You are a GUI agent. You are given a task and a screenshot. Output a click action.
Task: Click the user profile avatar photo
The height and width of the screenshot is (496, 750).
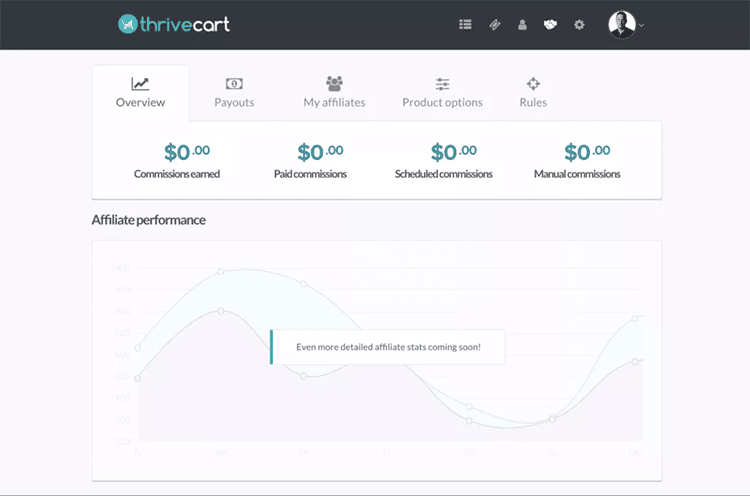coord(621,24)
